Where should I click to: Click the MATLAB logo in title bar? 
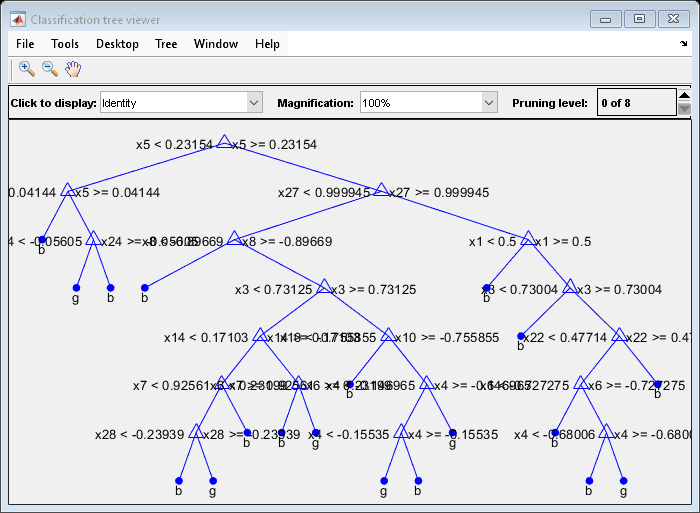(18, 20)
